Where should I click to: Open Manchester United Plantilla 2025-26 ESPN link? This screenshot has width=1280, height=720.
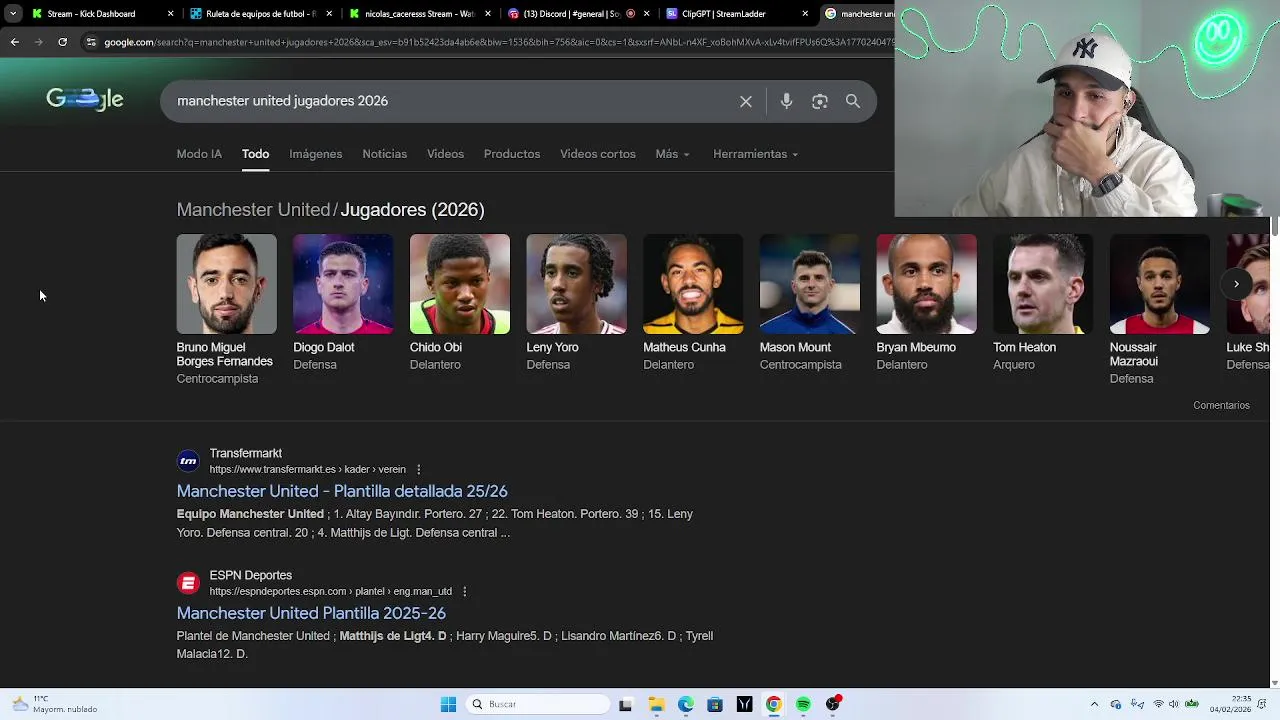coord(311,613)
